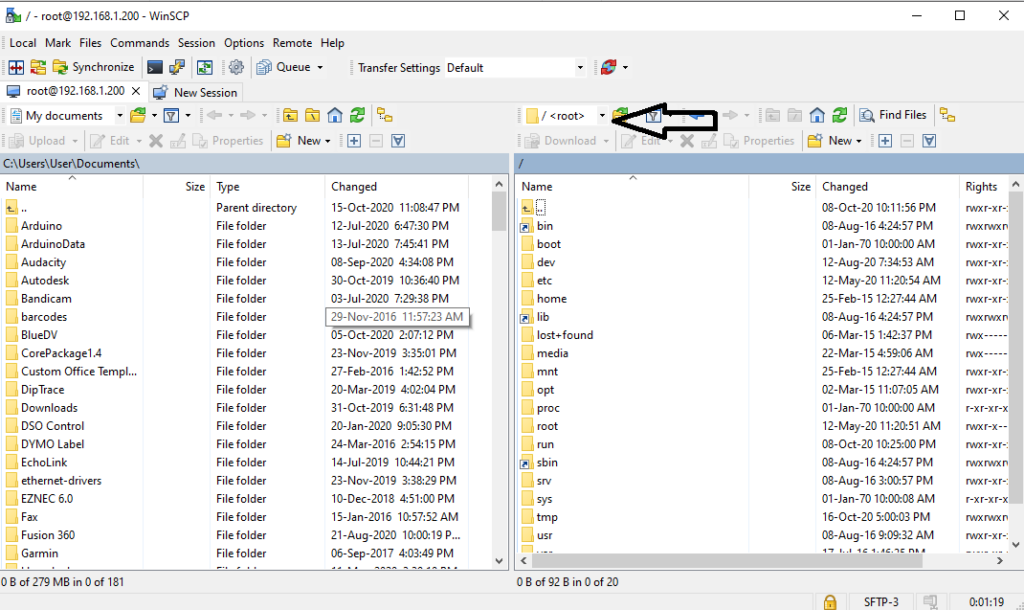This screenshot has width=1024, height=610.
Task: Go to root directory in local panel
Action: (x=313, y=116)
